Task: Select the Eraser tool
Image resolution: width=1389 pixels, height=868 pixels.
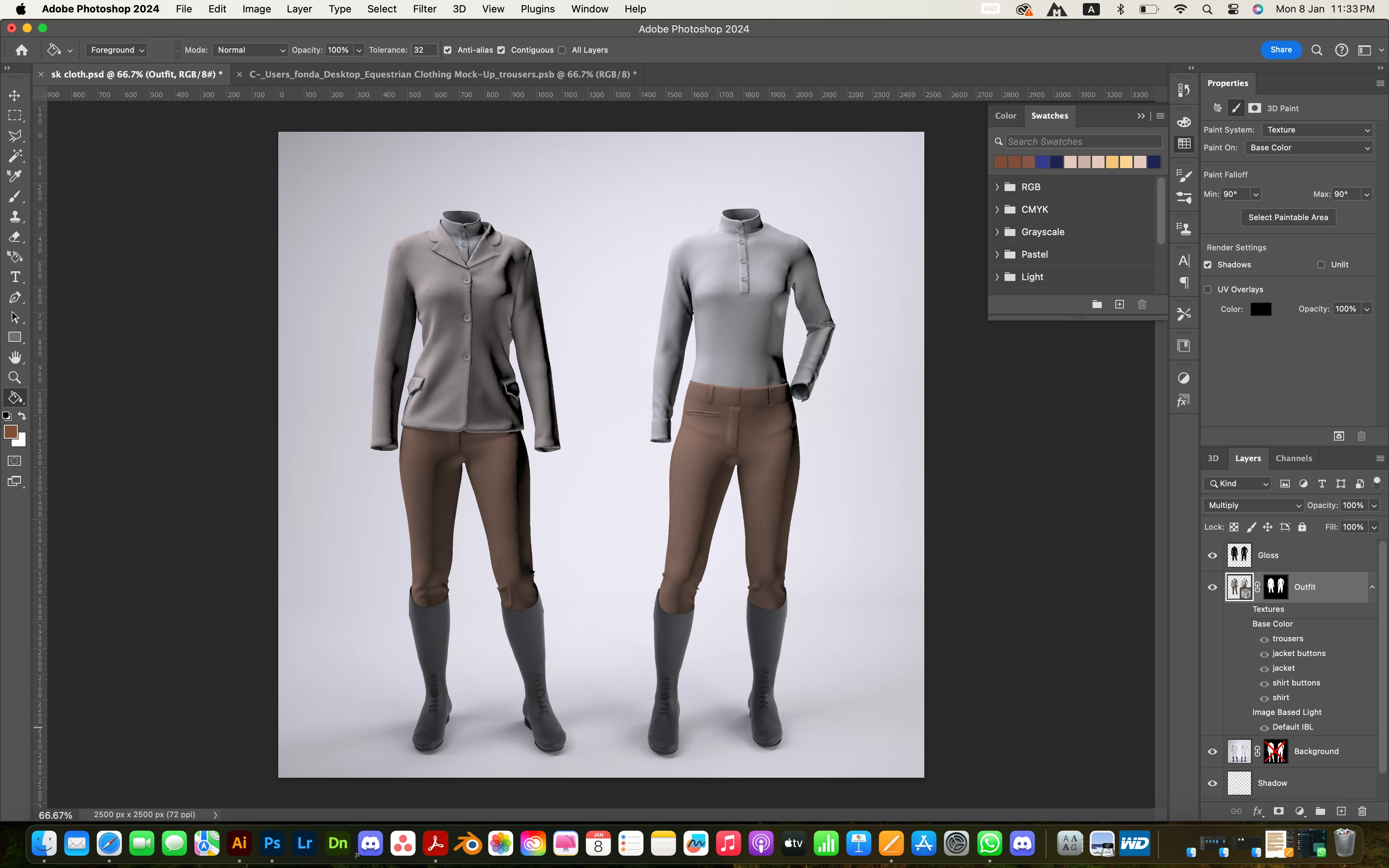Action: click(x=15, y=236)
